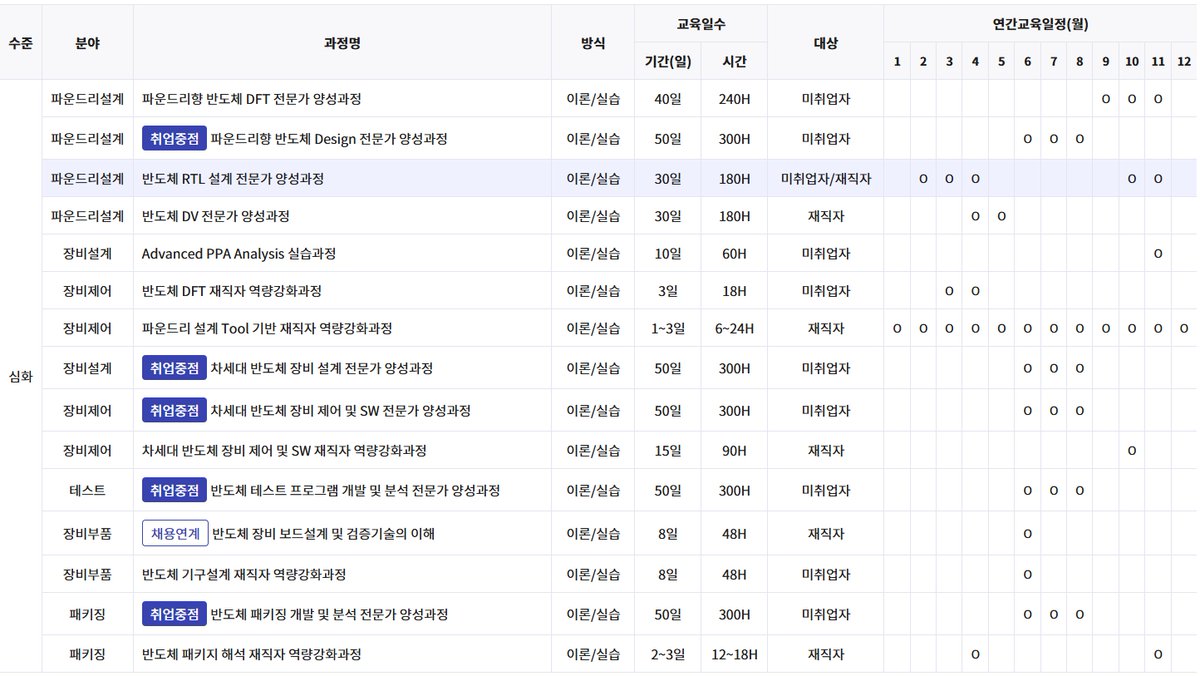Open 차세대 반도체 장비 설계 전문가 양성과정
This screenshot has width=1200, height=676.
coord(322,368)
